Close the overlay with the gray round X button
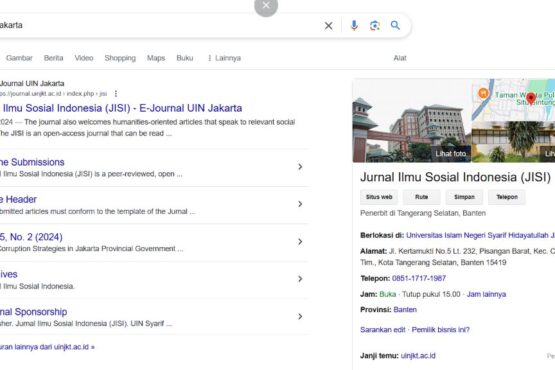 [x=266, y=6]
